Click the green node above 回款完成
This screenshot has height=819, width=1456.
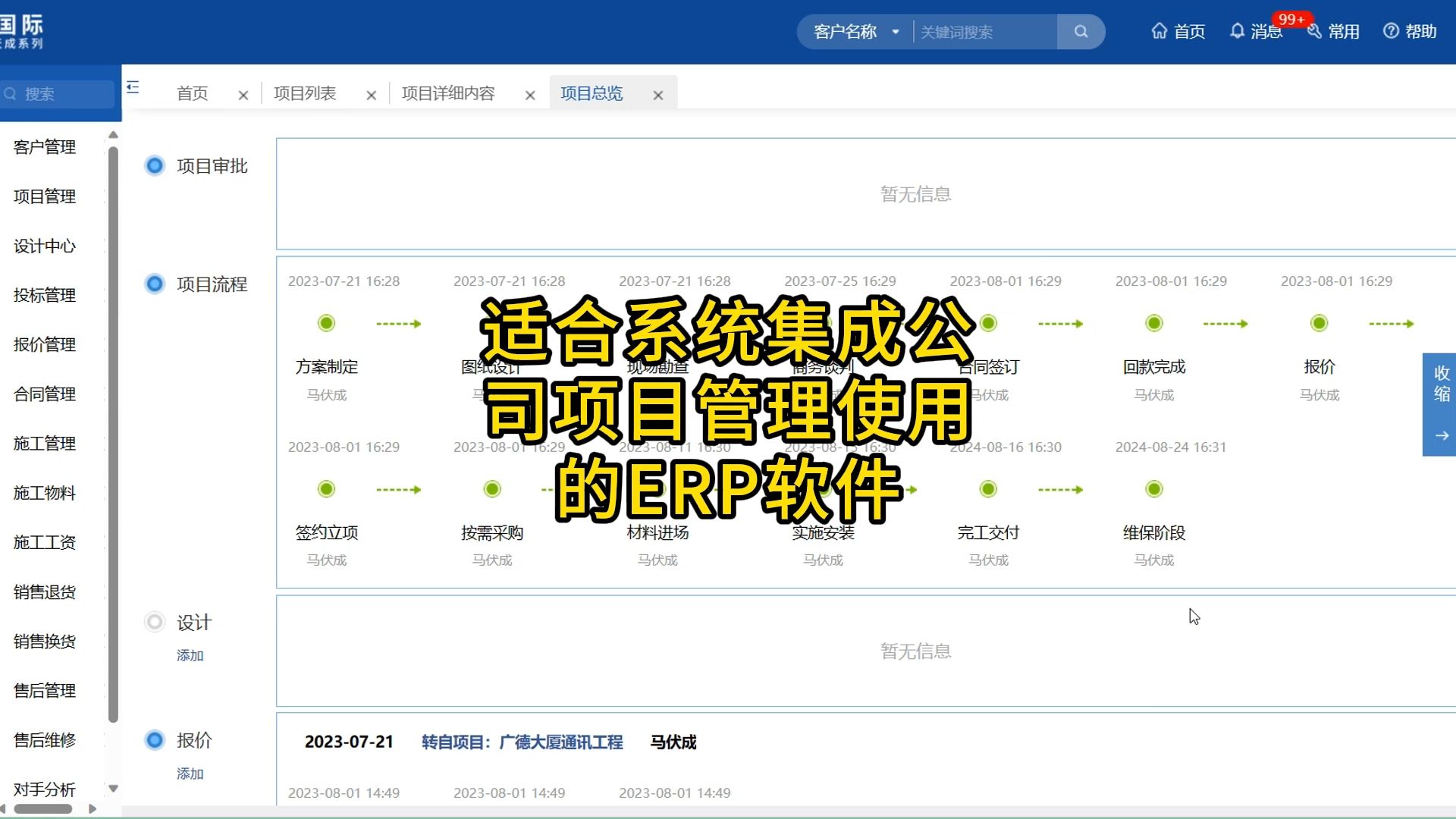click(x=1154, y=323)
